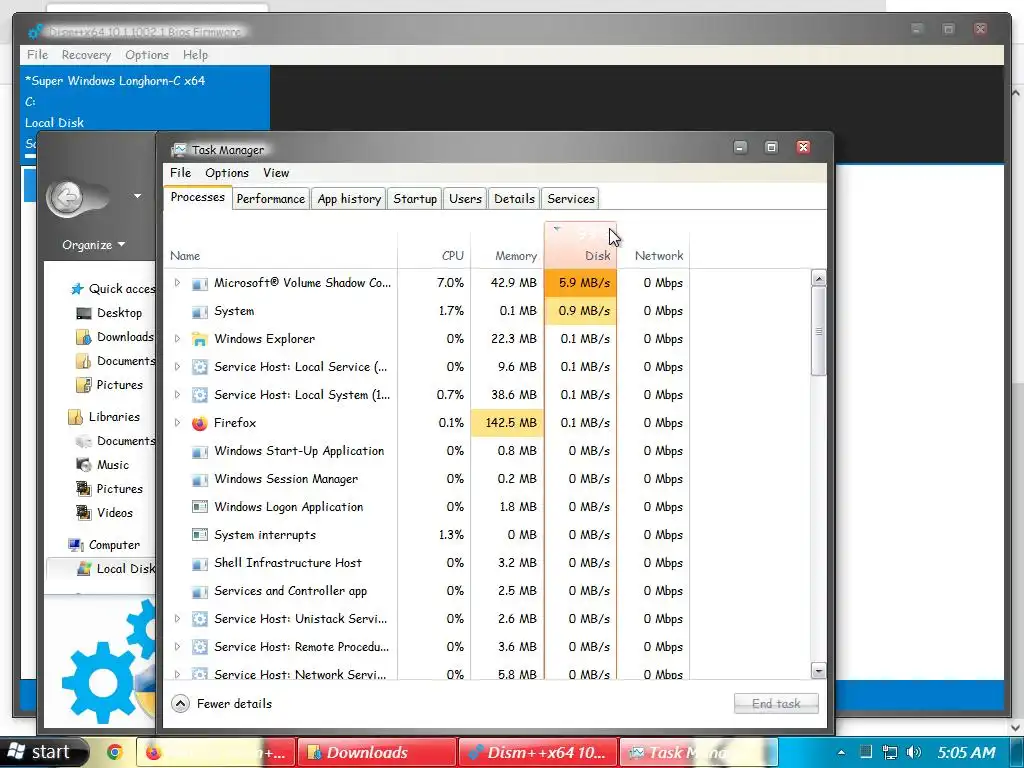Click the Desktop icon in Explorer sidebar
The width and height of the screenshot is (1024, 768).
pos(84,313)
